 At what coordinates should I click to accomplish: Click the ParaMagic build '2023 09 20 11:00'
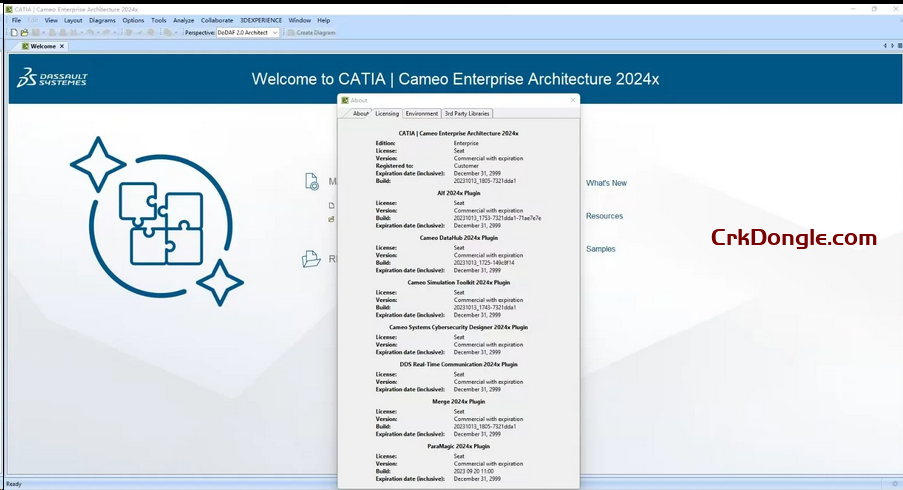coord(473,471)
